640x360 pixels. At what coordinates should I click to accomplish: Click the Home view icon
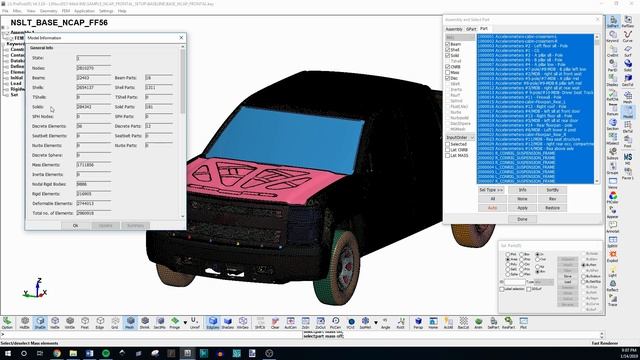tap(433, 322)
